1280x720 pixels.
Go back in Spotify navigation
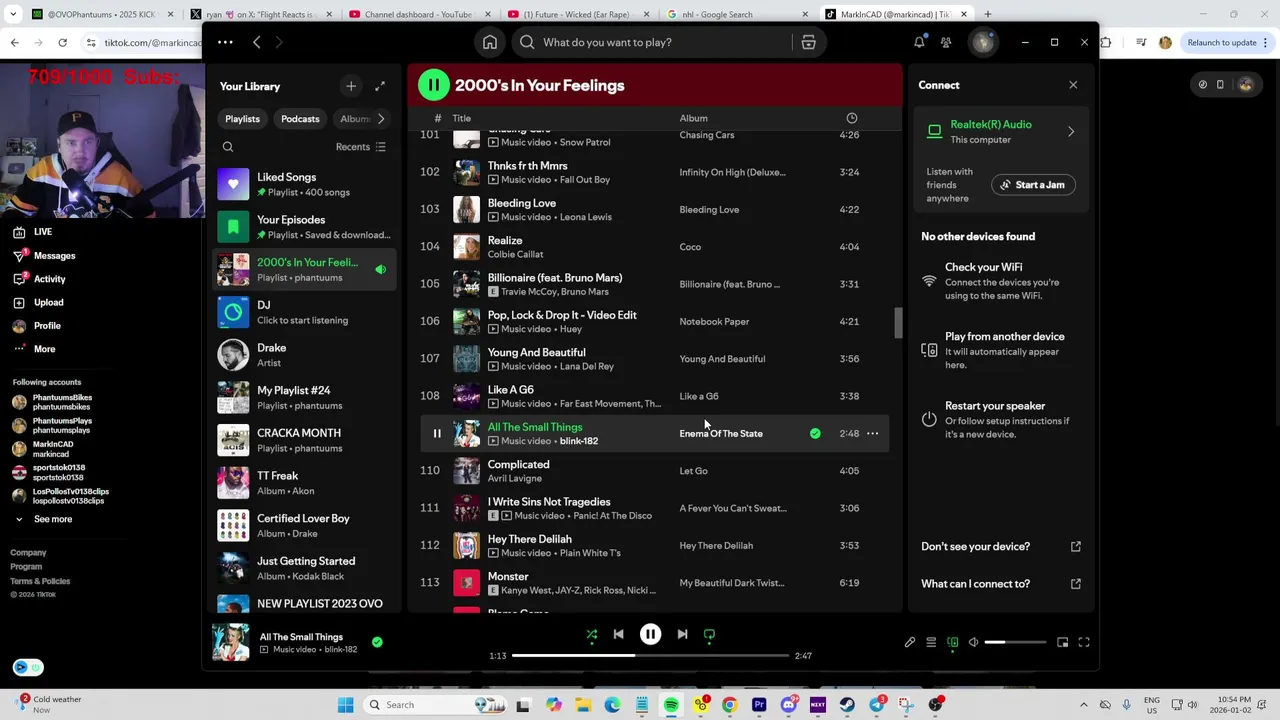pos(257,42)
